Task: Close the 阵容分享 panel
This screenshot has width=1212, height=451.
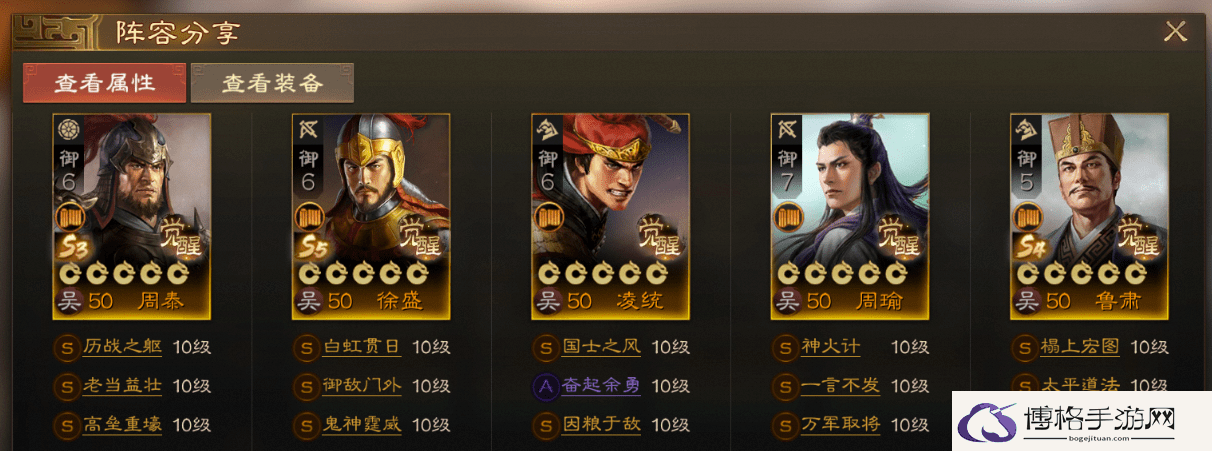Action: click(1175, 31)
